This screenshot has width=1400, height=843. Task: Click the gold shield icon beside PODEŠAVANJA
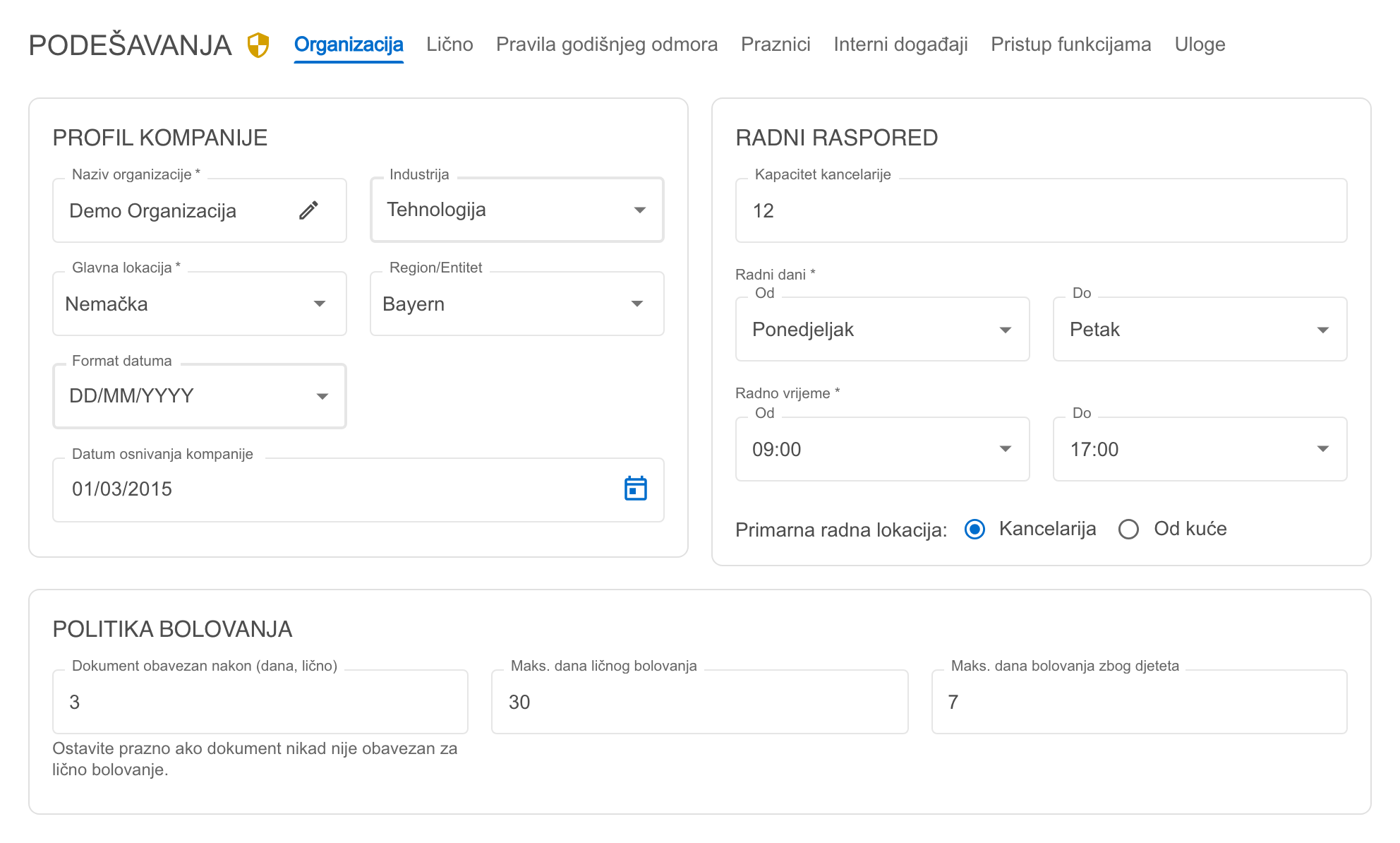click(258, 45)
